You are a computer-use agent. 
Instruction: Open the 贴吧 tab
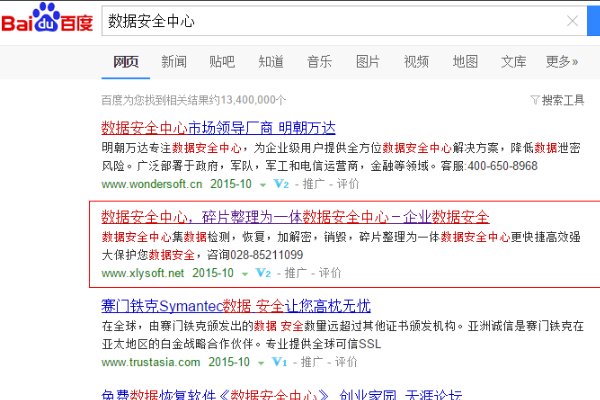[x=222, y=62]
